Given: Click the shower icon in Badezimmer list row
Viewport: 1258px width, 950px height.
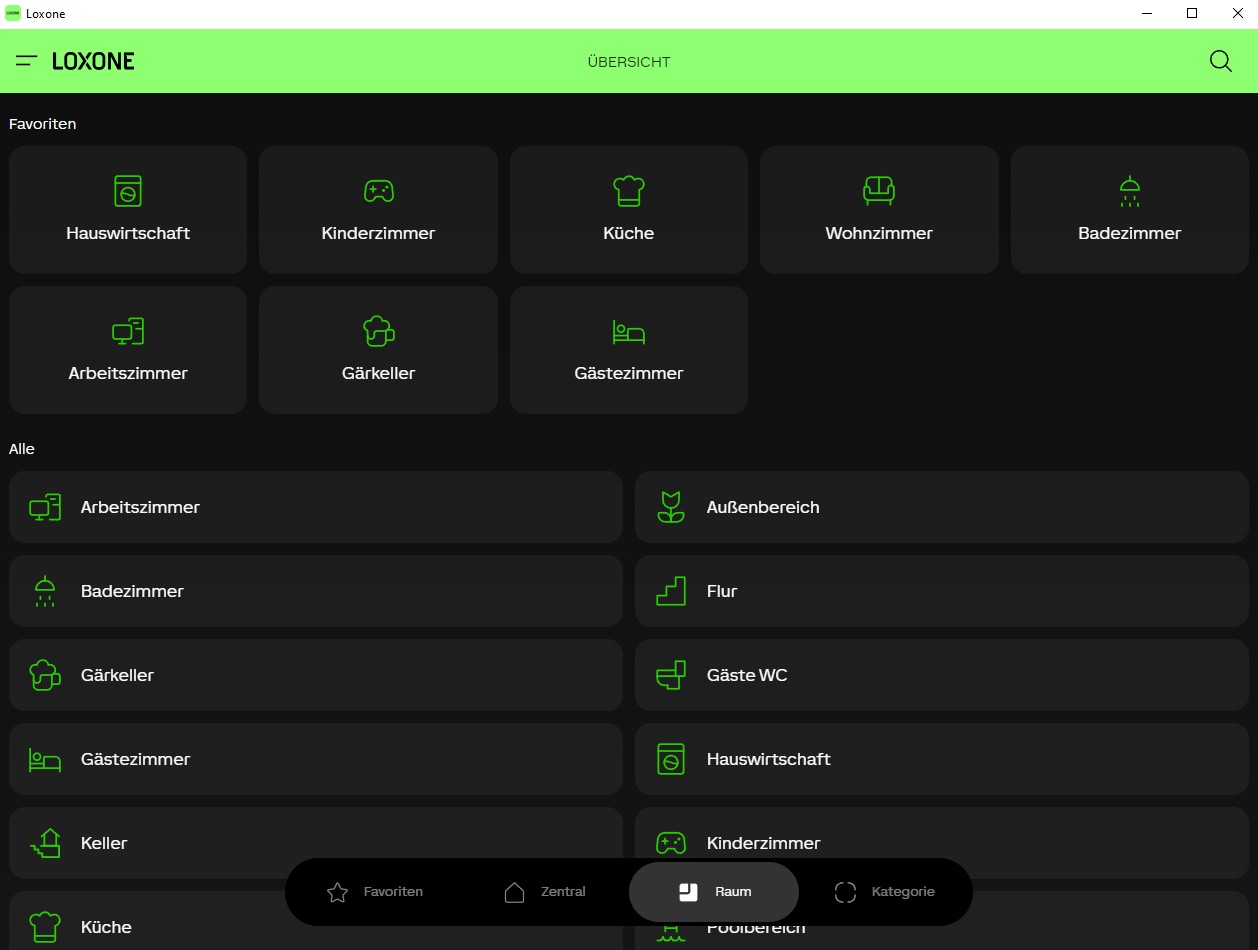Looking at the screenshot, I should click(45, 591).
